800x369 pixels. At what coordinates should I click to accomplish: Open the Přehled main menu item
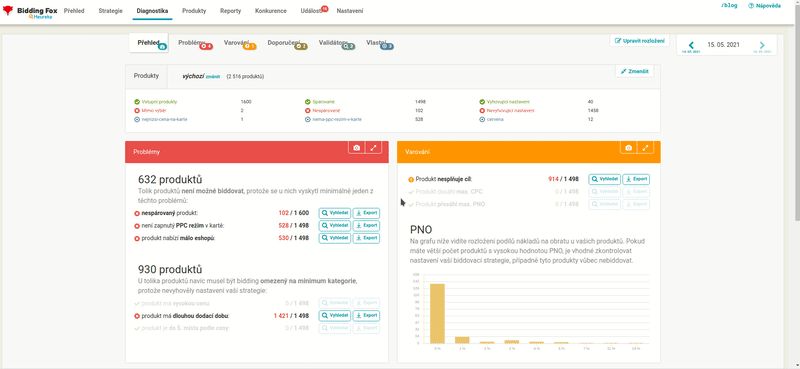[74, 11]
